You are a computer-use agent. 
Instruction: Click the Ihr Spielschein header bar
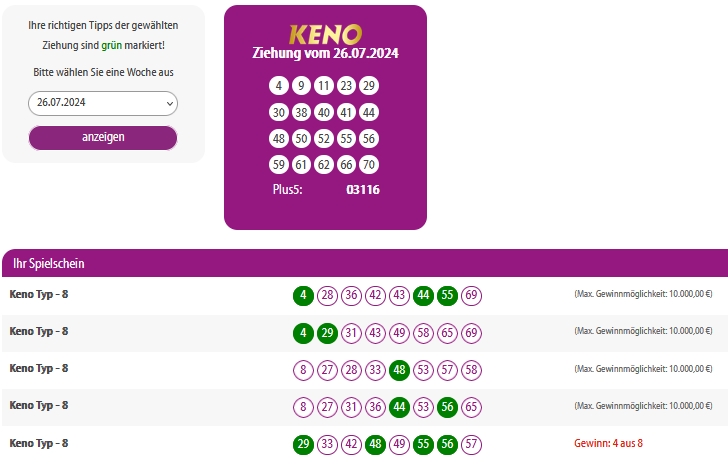(364, 264)
